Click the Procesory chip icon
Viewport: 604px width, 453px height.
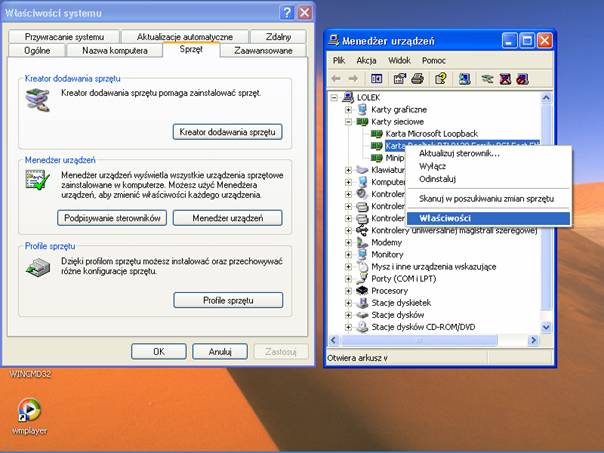362,290
